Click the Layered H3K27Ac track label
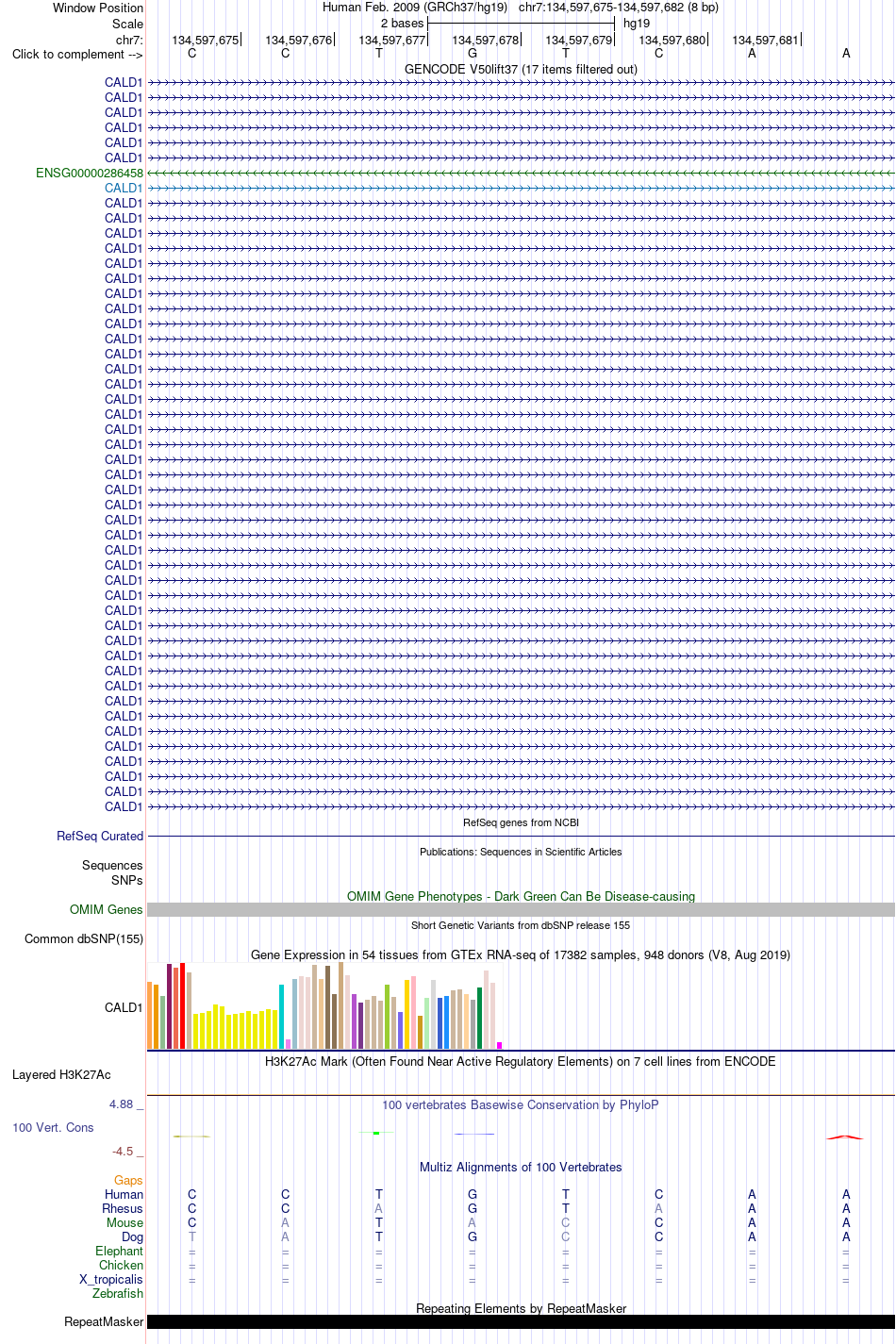 [x=61, y=1074]
